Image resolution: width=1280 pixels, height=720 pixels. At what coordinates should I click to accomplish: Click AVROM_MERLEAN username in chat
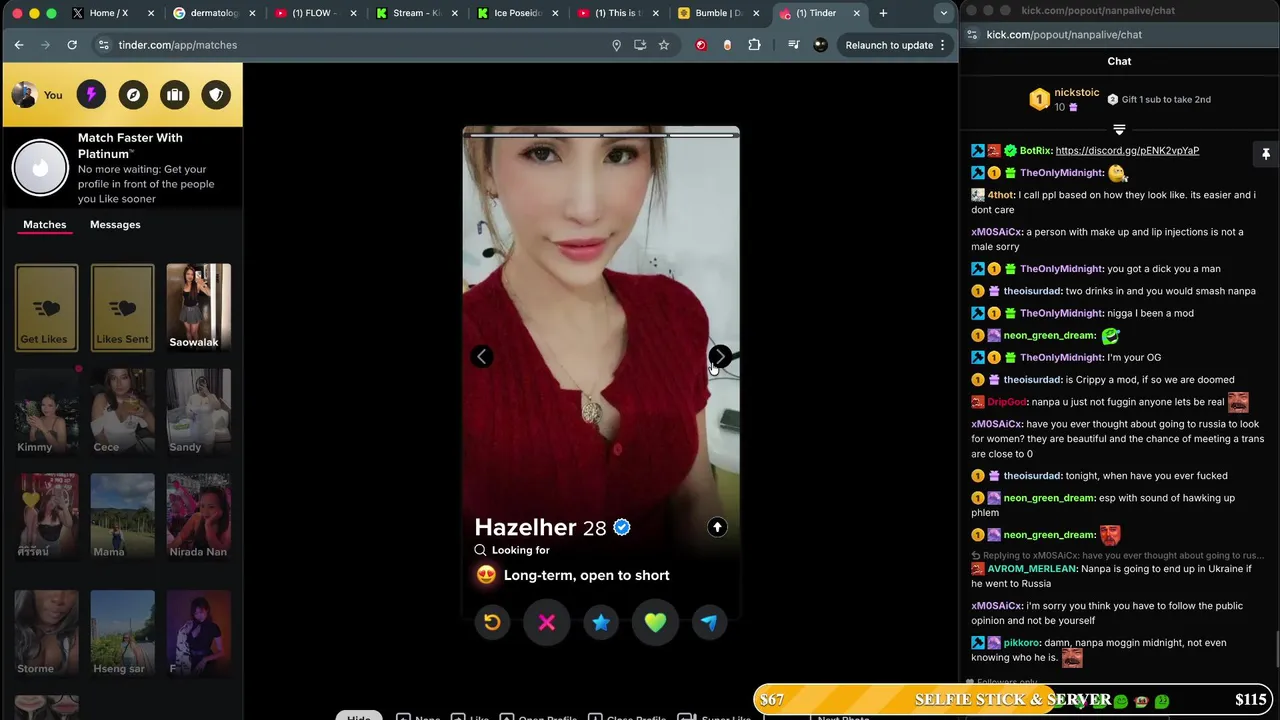(x=1031, y=568)
